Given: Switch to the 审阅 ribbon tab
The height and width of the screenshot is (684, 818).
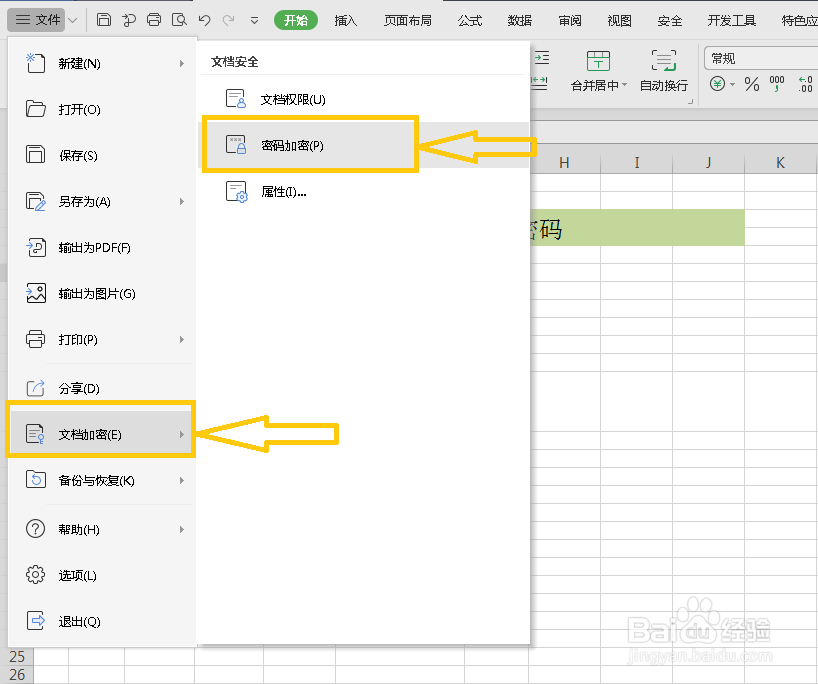Looking at the screenshot, I should point(570,20).
